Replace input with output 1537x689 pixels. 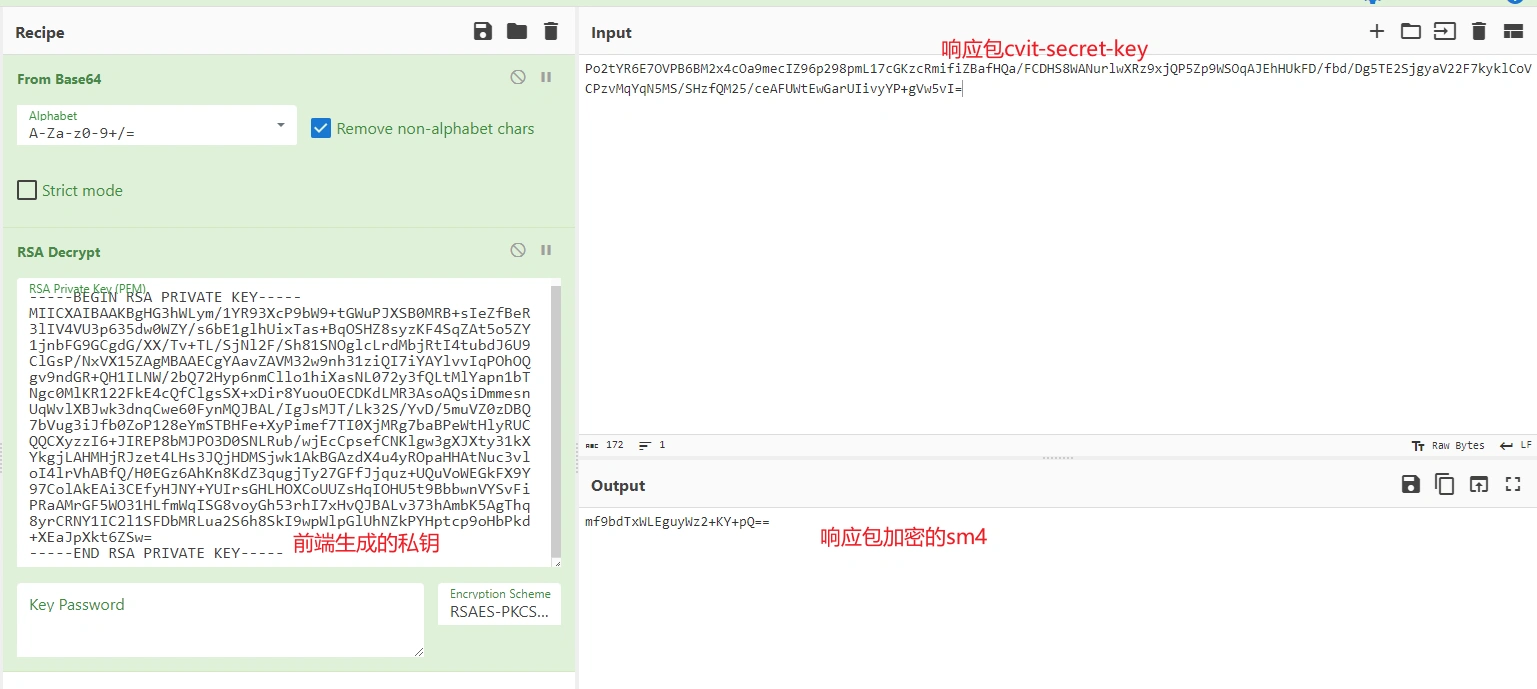click(1479, 485)
